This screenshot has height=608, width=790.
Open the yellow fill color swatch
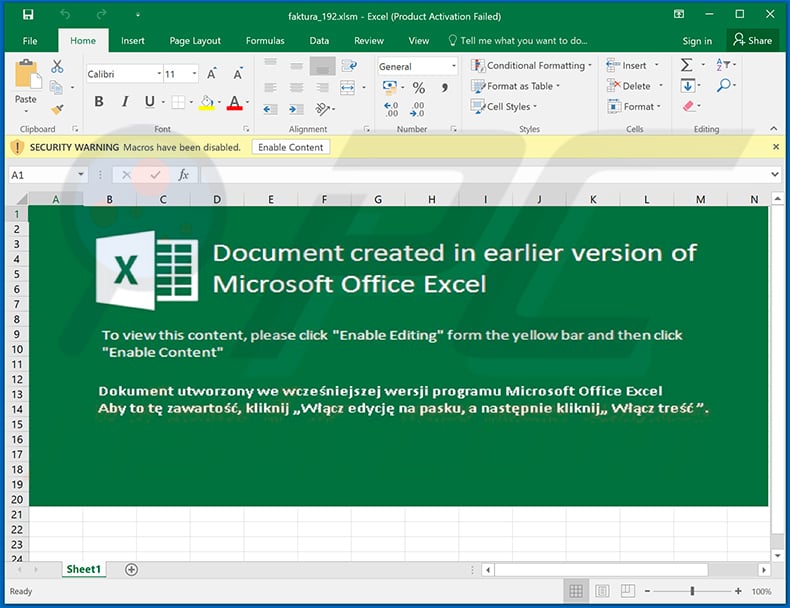coord(206,102)
